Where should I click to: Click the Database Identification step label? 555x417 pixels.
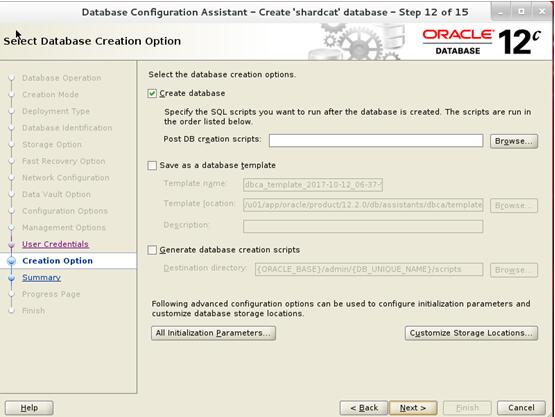tap(67, 128)
